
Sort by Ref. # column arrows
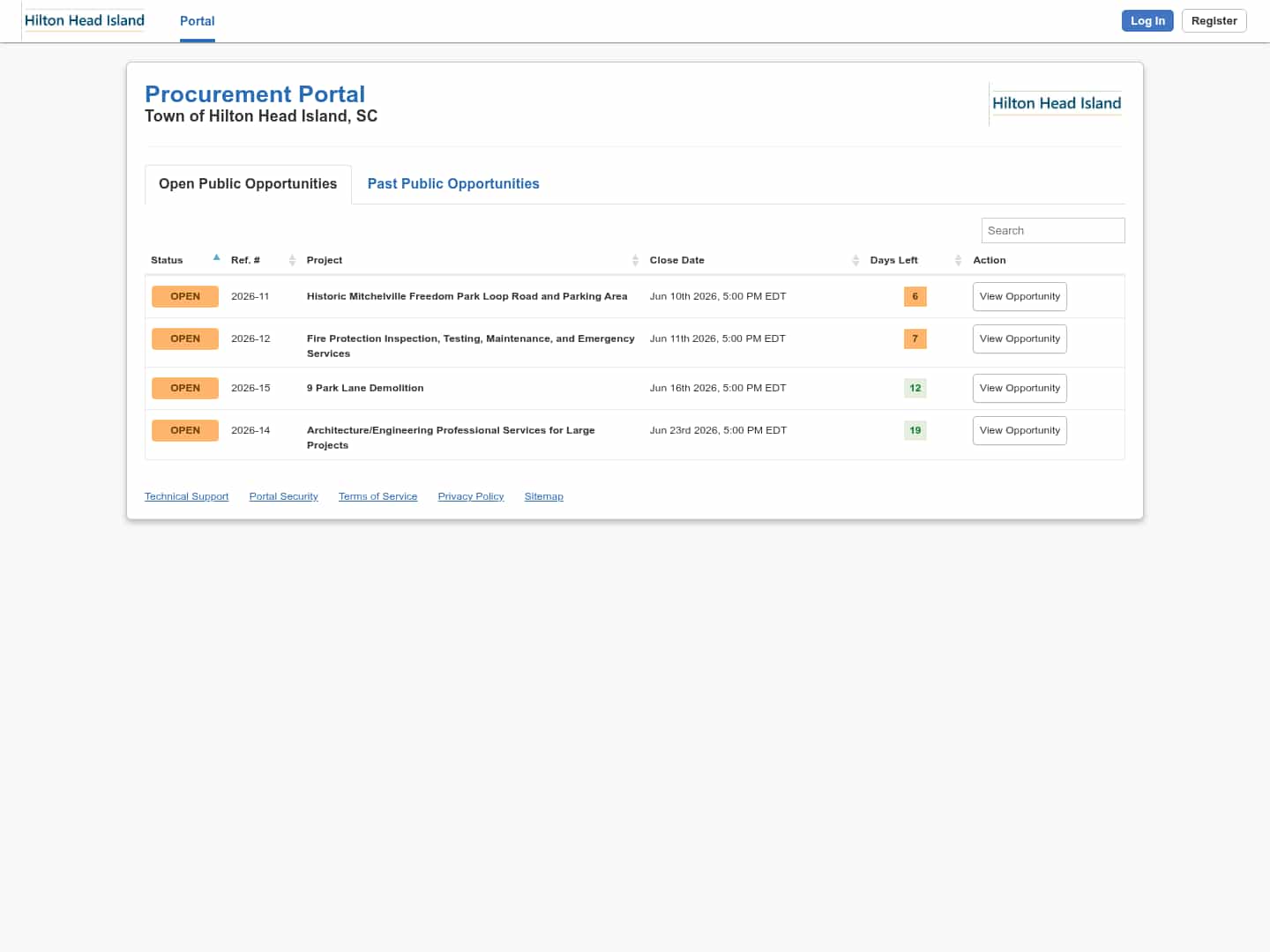click(x=292, y=260)
